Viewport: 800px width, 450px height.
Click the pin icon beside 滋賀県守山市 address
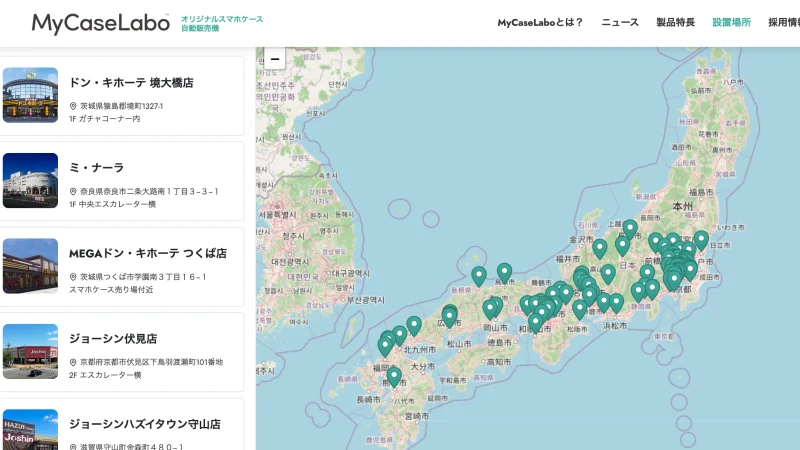coord(73,446)
